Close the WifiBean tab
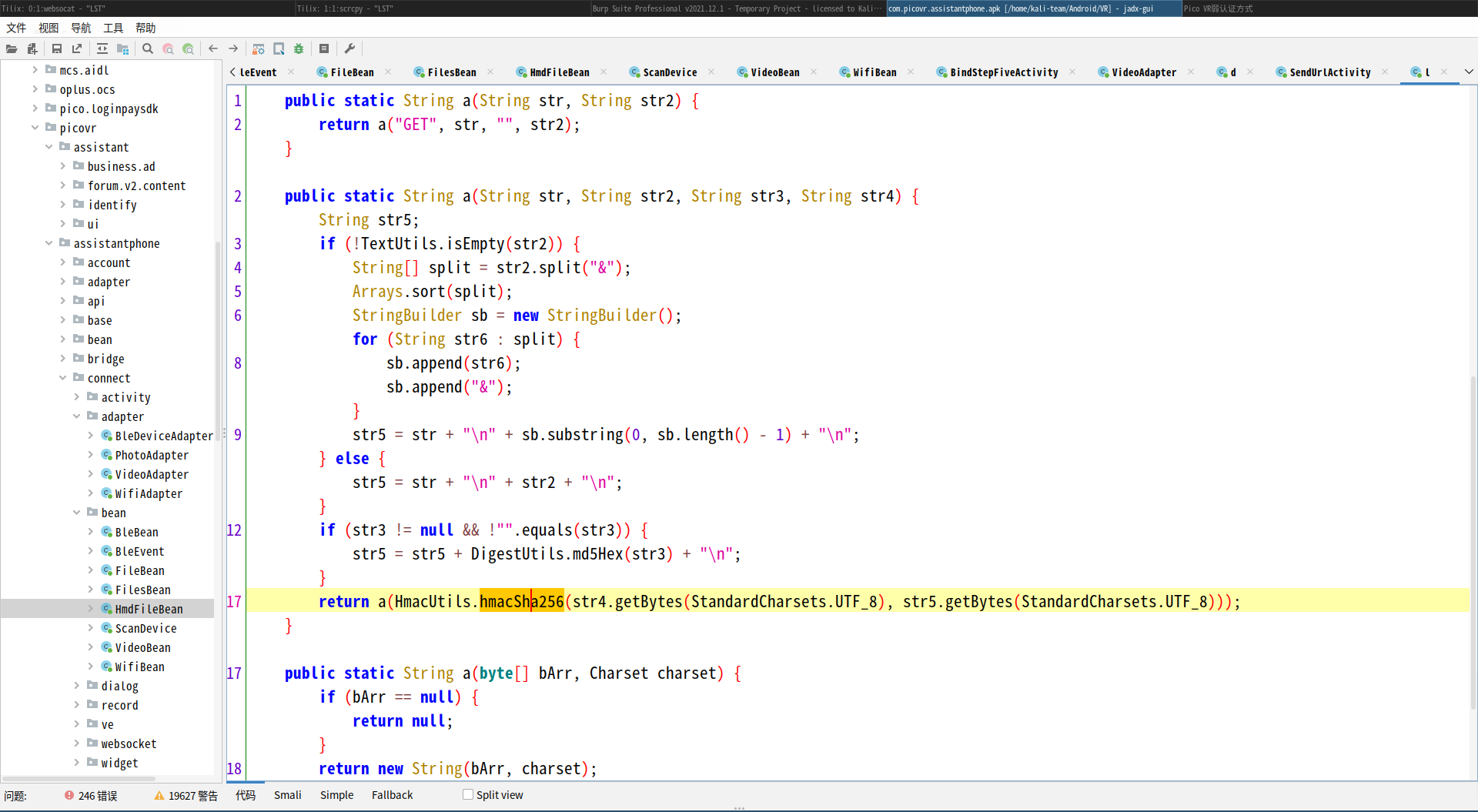Image resolution: width=1478 pixels, height=812 pixels. [911, 72]
